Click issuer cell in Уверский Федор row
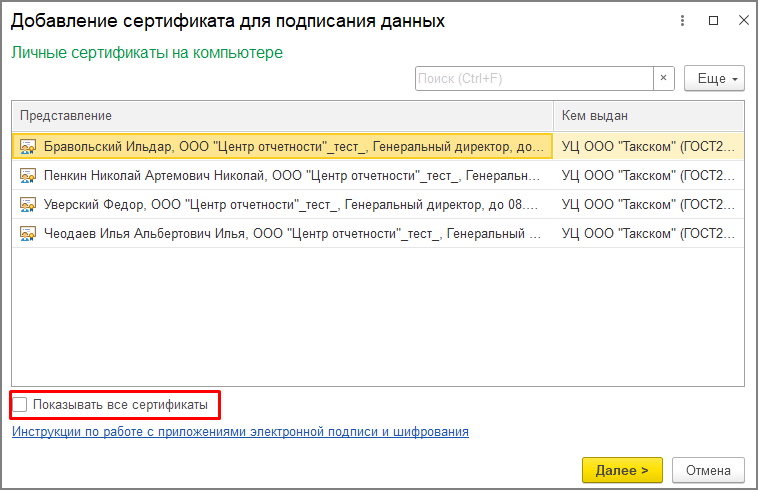Screen dimensions: 758x490 pos(649,204)
